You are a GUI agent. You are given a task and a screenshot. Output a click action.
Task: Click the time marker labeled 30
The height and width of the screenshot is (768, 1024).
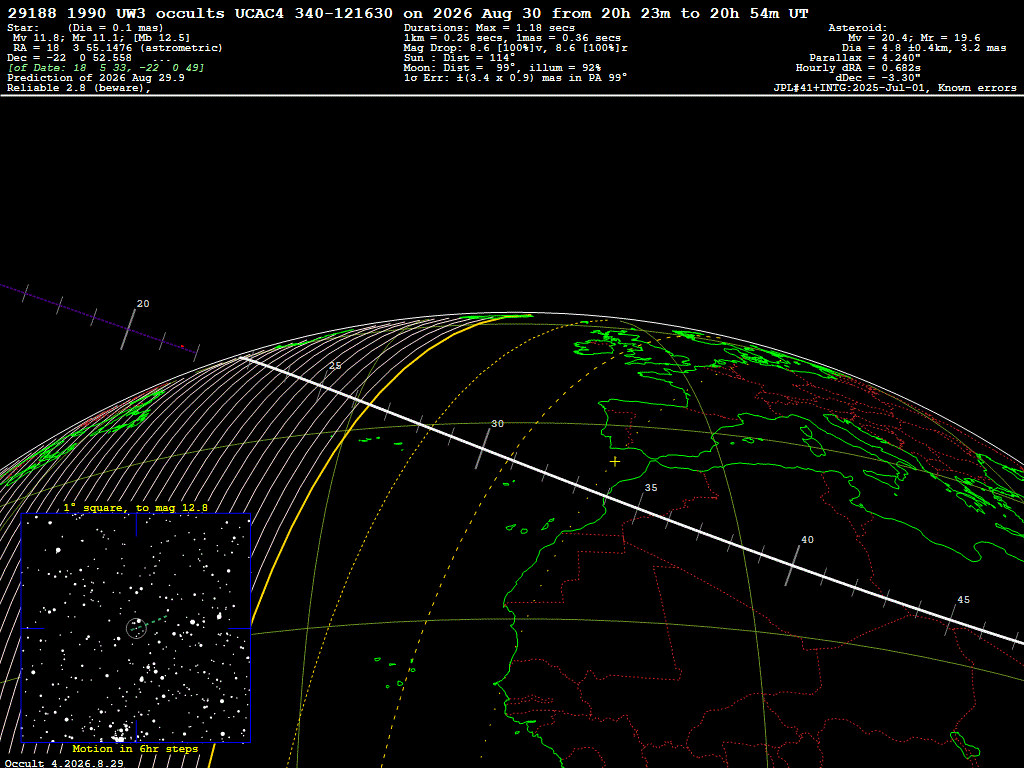pyautogui.click(x=498, y=424)
